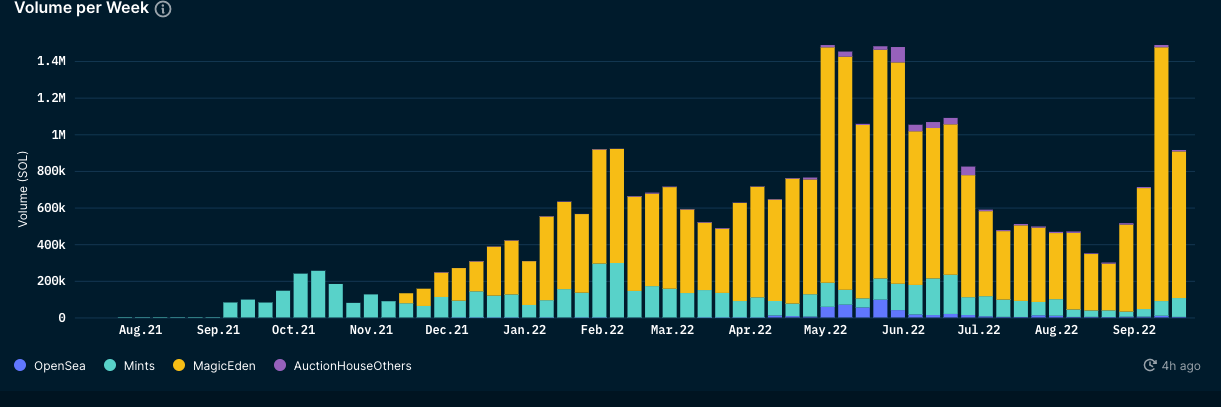Click the 1.4M y-axis label
The width and height of the screenshot is (1221, 407).
tap(51, 61)
